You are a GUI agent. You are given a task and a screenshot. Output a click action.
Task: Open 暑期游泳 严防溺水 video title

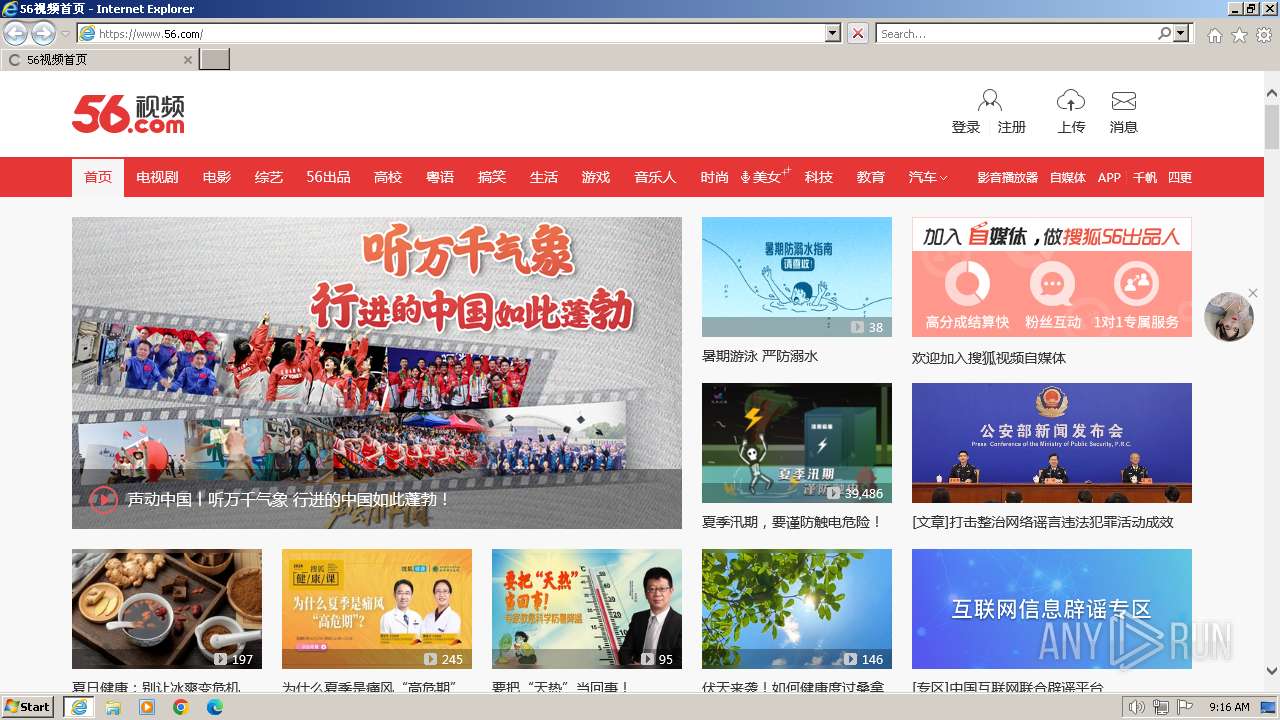[760, 356]
